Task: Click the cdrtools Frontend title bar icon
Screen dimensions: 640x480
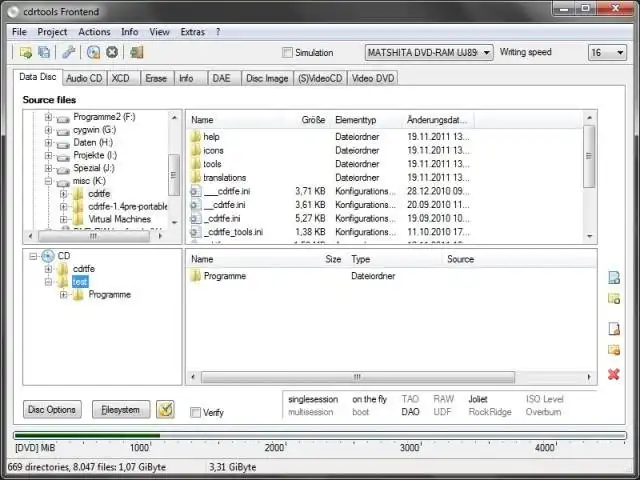Action: click(13, 12)
